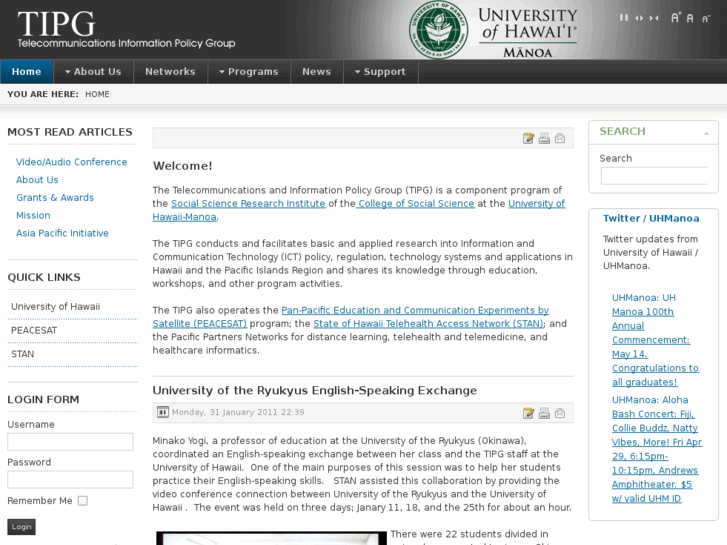Open the Mission article link

[x=33, y=215]
